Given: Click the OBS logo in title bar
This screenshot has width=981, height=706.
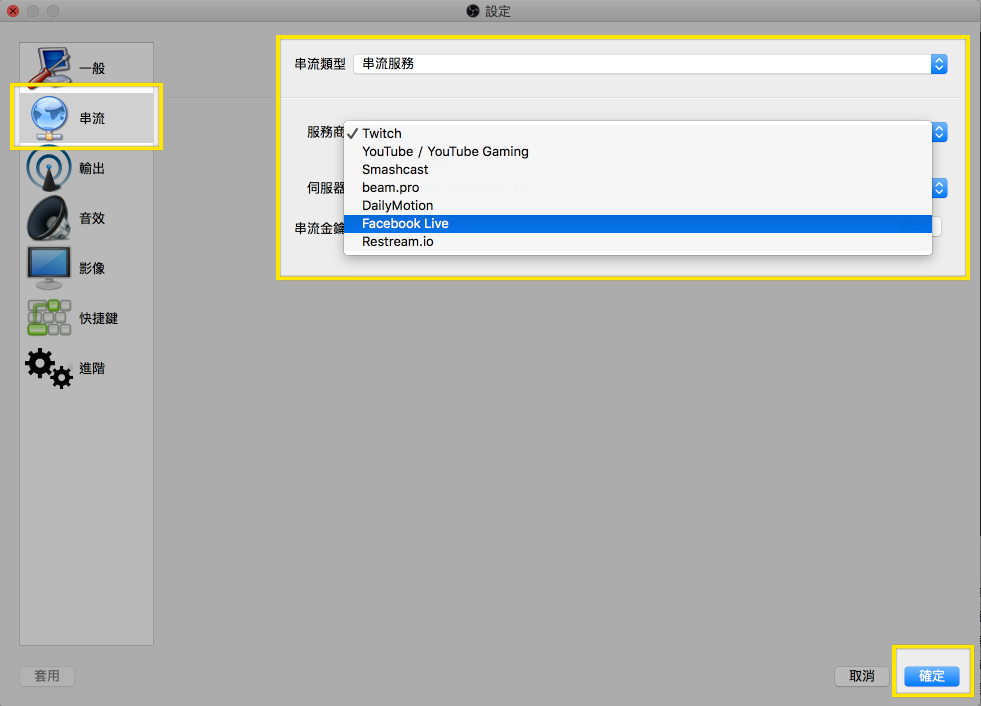Looking at the screenshot, I should pyautogui.click(x=473, y=11).
